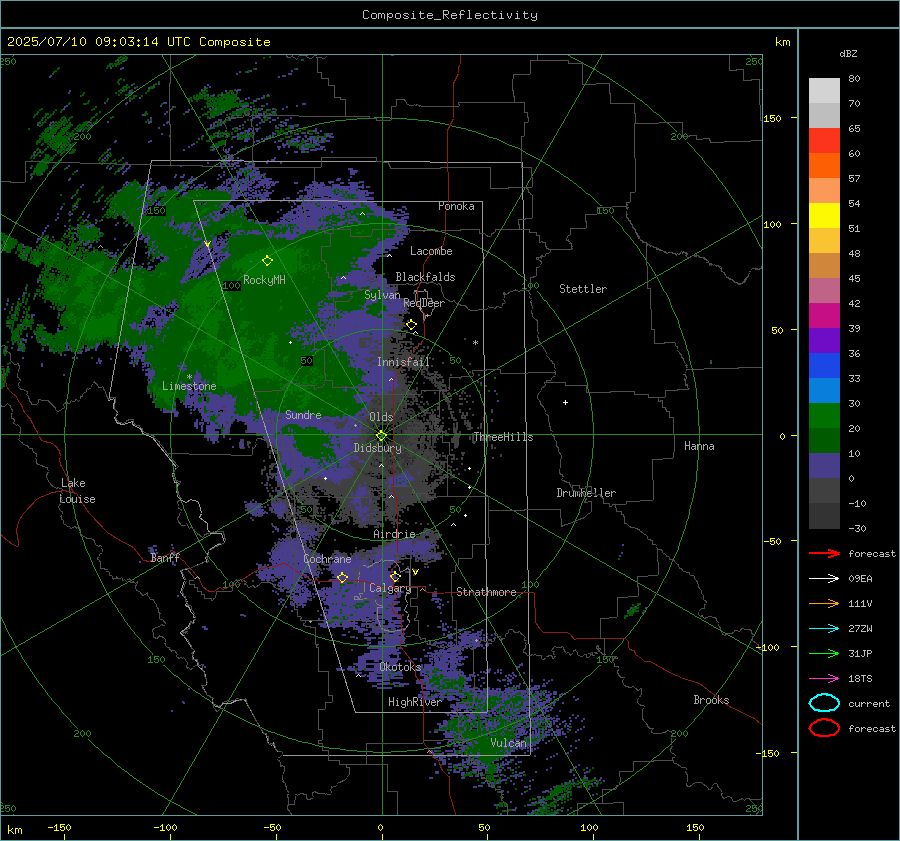Click the white 09EA arrow in legend
Viewport: 900px width, 841px height.
[x=824, y=578]
